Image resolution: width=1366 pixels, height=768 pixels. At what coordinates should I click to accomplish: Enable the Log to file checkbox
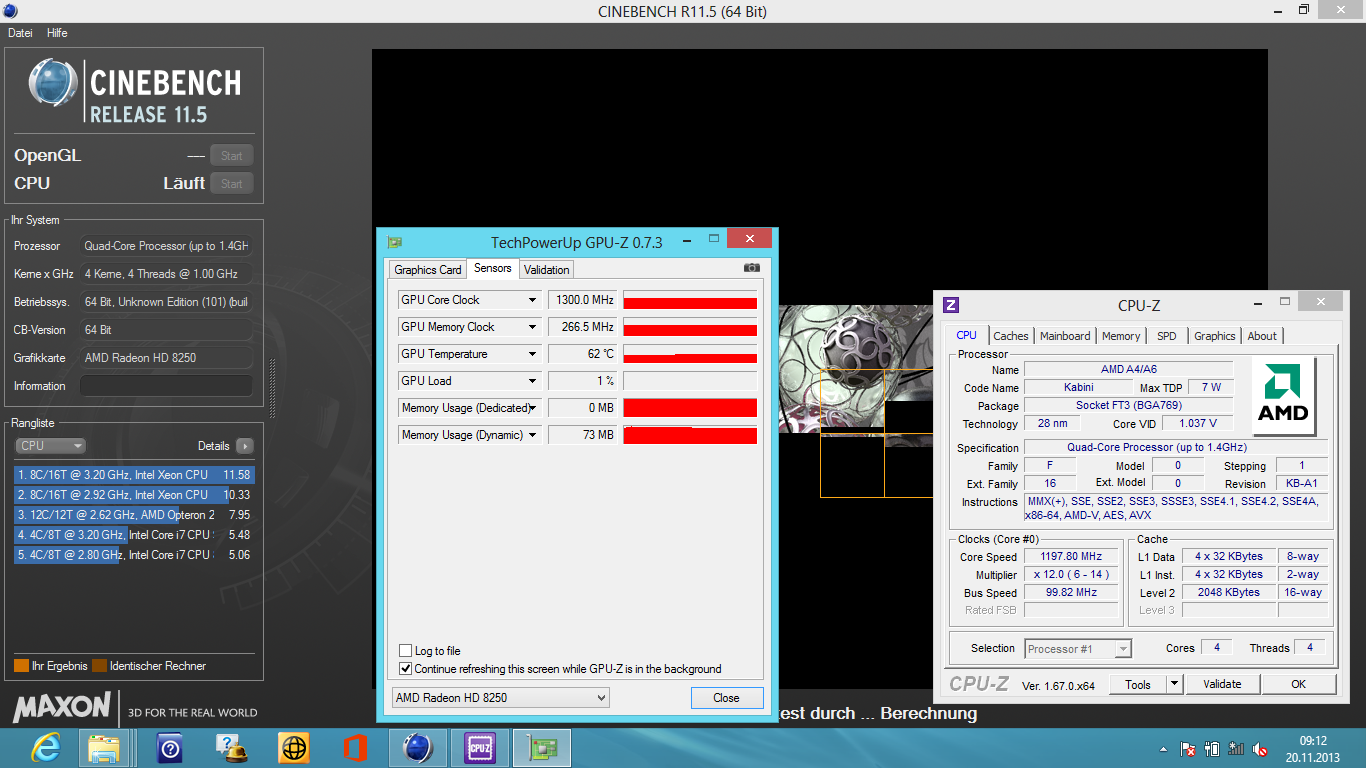click(405, 651)
